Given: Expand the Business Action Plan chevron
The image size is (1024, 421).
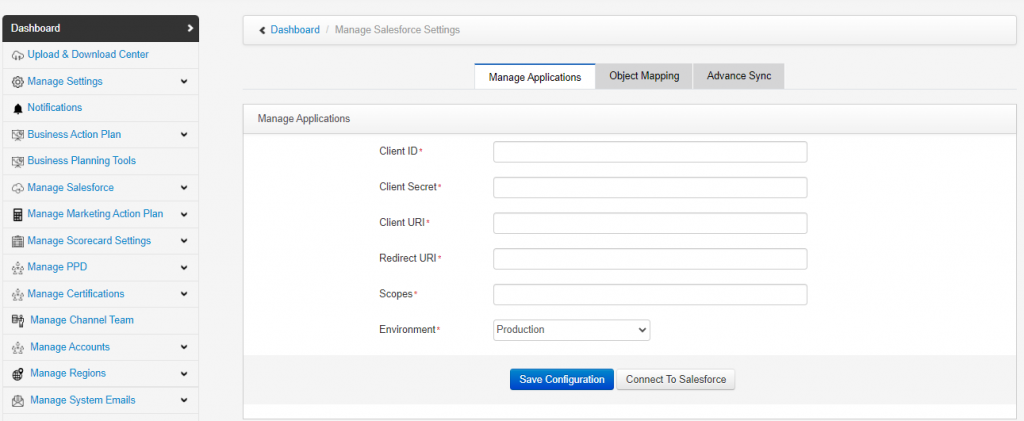Looking at the screenshot, I should (184, 134).
